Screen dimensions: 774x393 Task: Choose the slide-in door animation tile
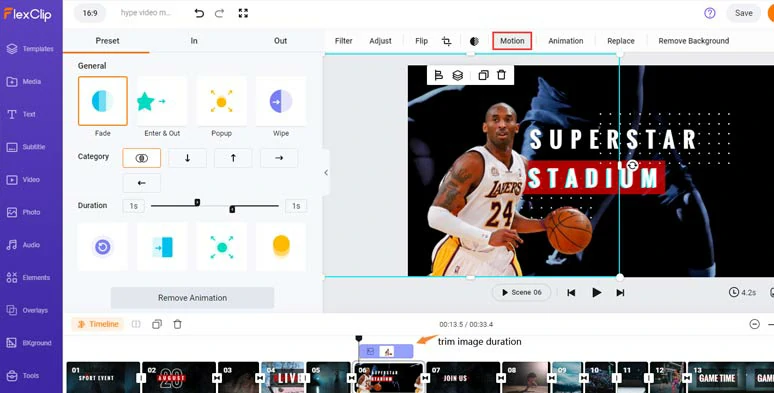pyautogui.click(x=162, y=247)
